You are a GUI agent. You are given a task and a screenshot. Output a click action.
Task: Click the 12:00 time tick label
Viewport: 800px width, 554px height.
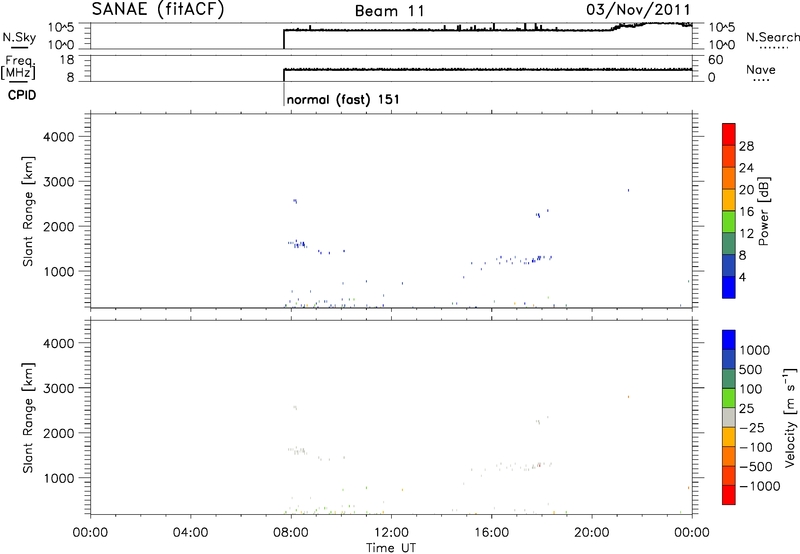391,533
